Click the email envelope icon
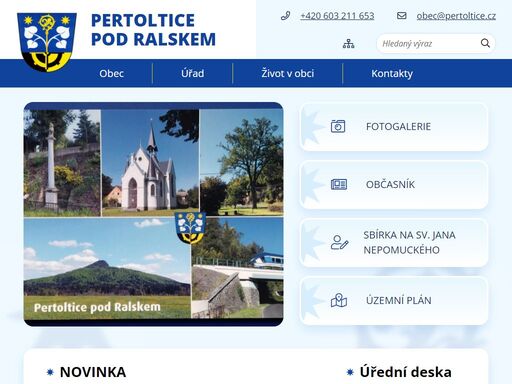512x384 pixels. coord(402,16)
